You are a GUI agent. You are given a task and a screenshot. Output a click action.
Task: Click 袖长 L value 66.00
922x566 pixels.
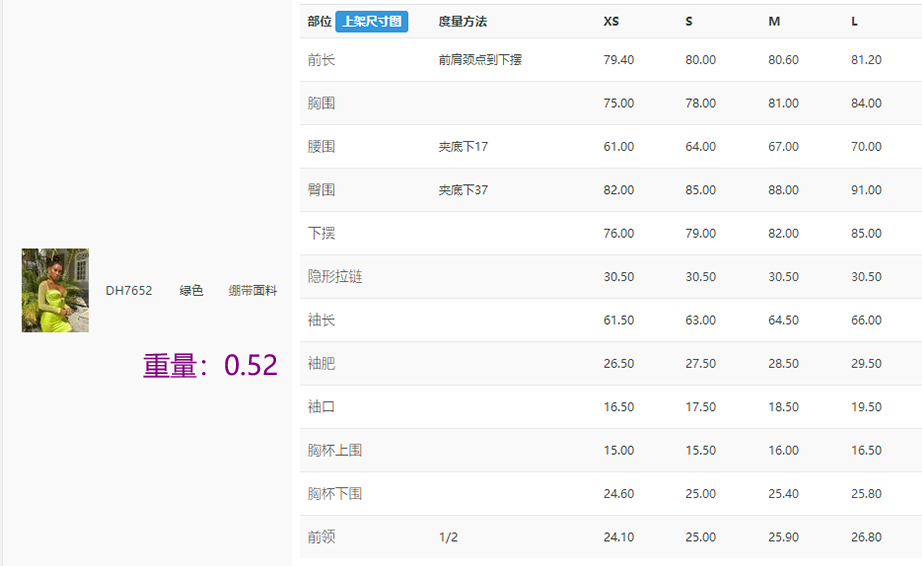pyautogui.click(x=866, y=320)
